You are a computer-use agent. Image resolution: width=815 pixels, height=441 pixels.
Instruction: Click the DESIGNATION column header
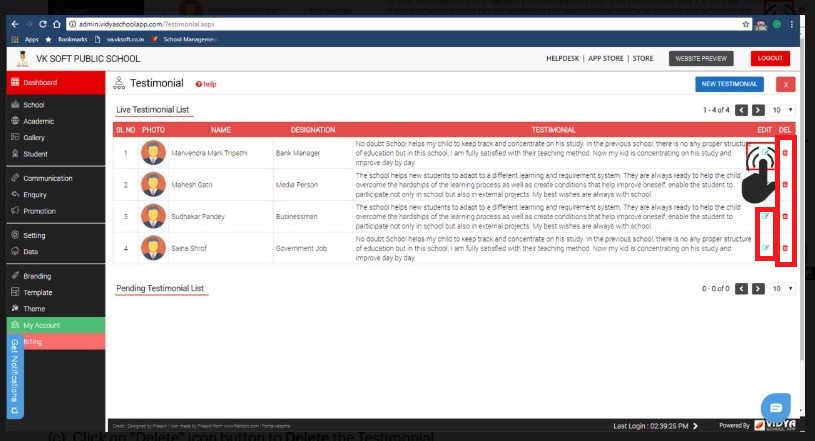click(x=313, y=130)
